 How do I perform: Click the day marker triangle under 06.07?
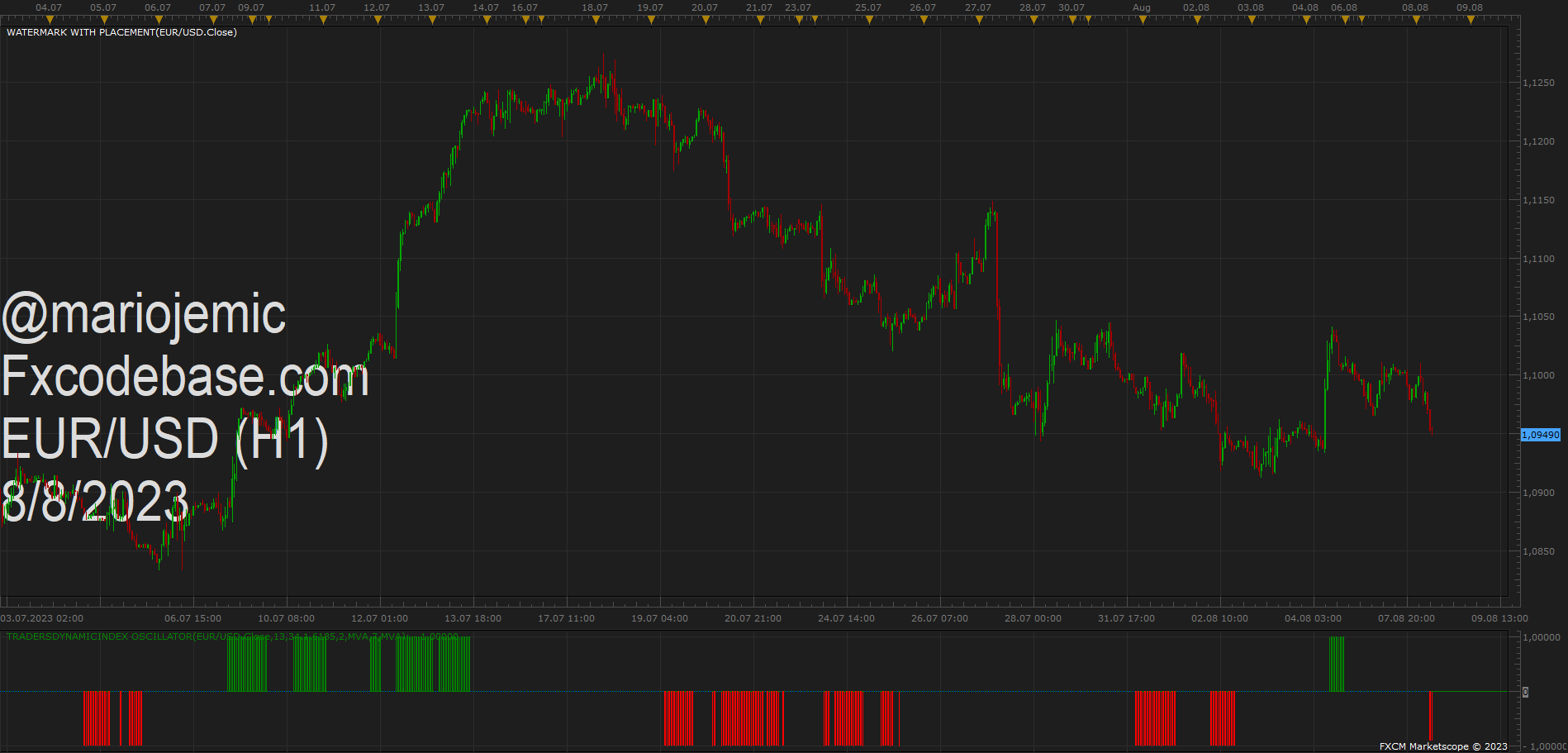tap(159, 20)
